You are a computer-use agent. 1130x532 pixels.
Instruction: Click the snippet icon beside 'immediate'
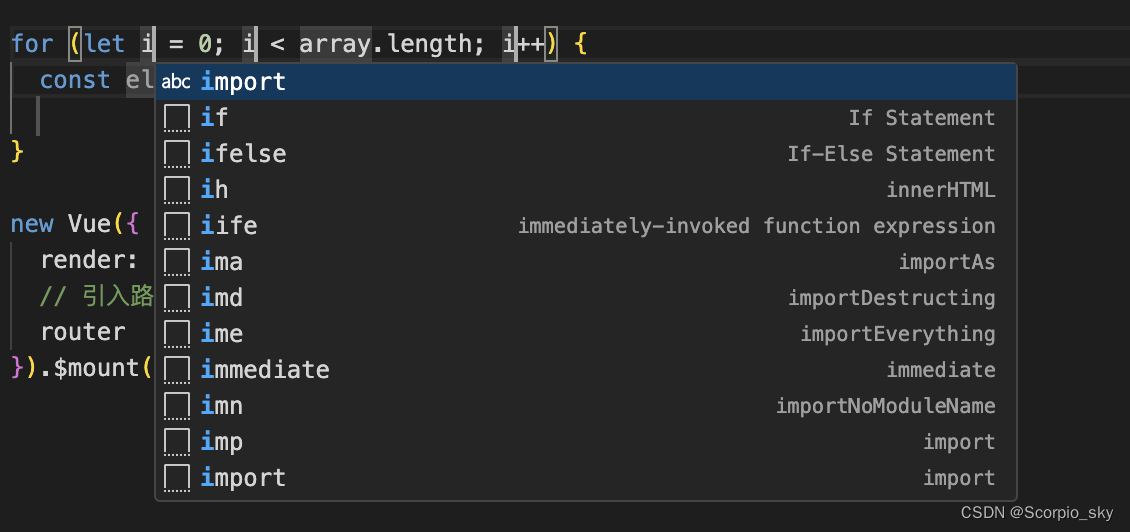pos(177,370)
